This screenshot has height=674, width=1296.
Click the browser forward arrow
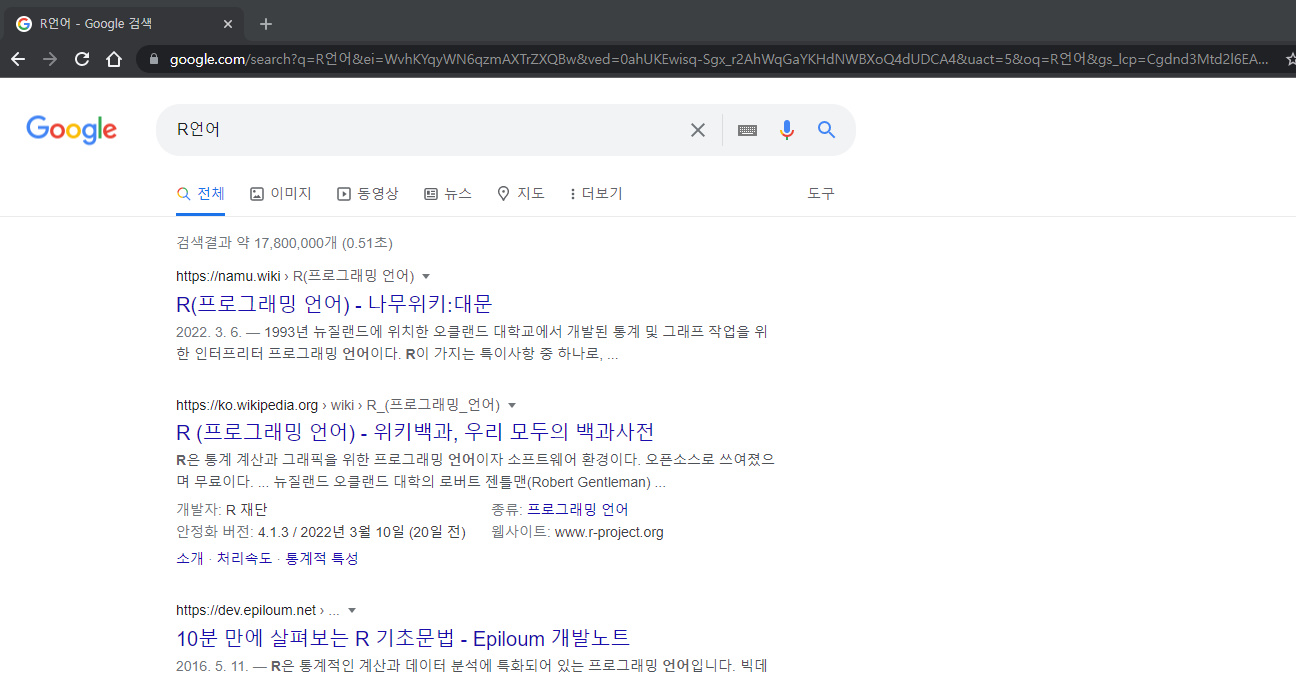pyautogui.click(x=50, y=59)
